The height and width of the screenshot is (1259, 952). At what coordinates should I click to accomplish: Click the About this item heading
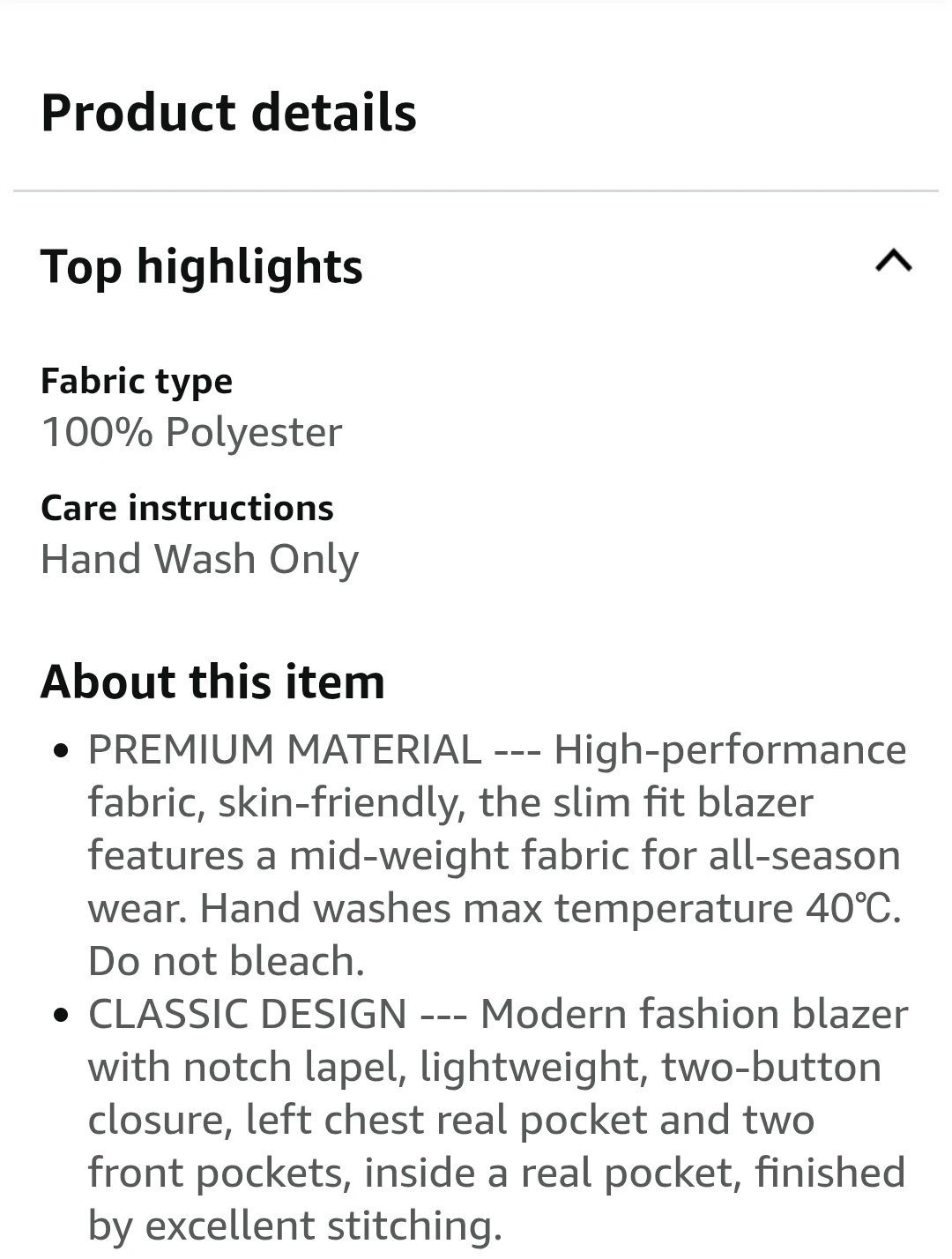212,682
